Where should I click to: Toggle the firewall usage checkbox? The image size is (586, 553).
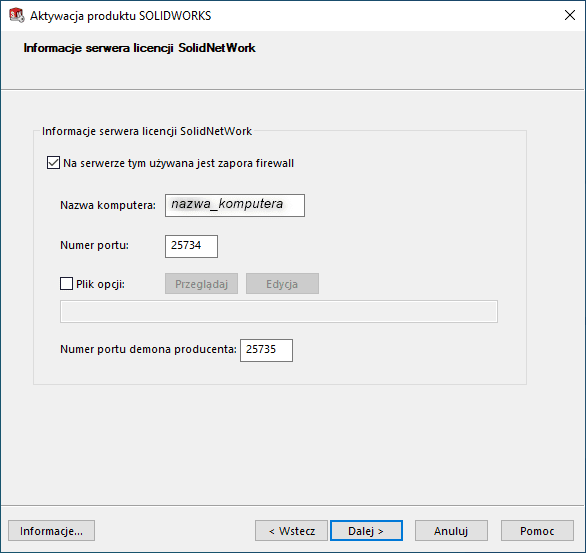[x=53, y=163]
